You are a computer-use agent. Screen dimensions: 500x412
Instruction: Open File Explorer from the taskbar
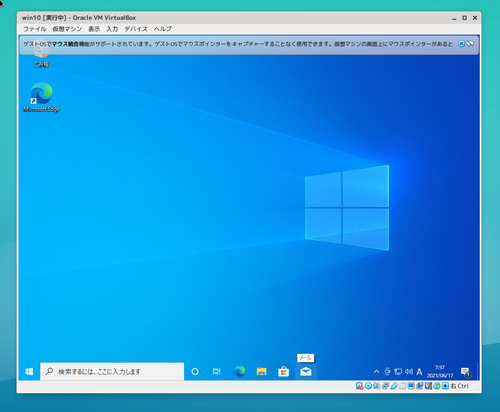pyautogui.click(x=262, y=371)
